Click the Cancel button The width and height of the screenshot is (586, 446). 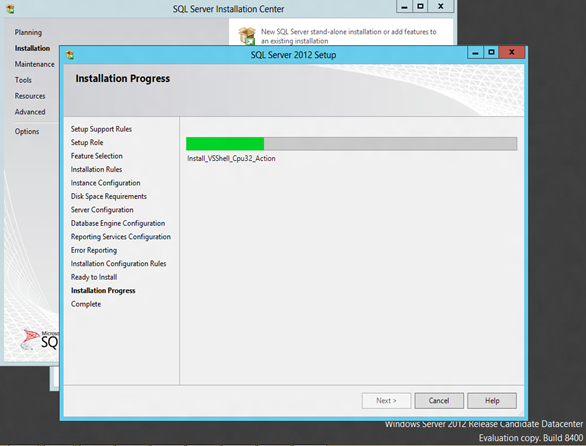pyautogui.click(x=439, y=401)
